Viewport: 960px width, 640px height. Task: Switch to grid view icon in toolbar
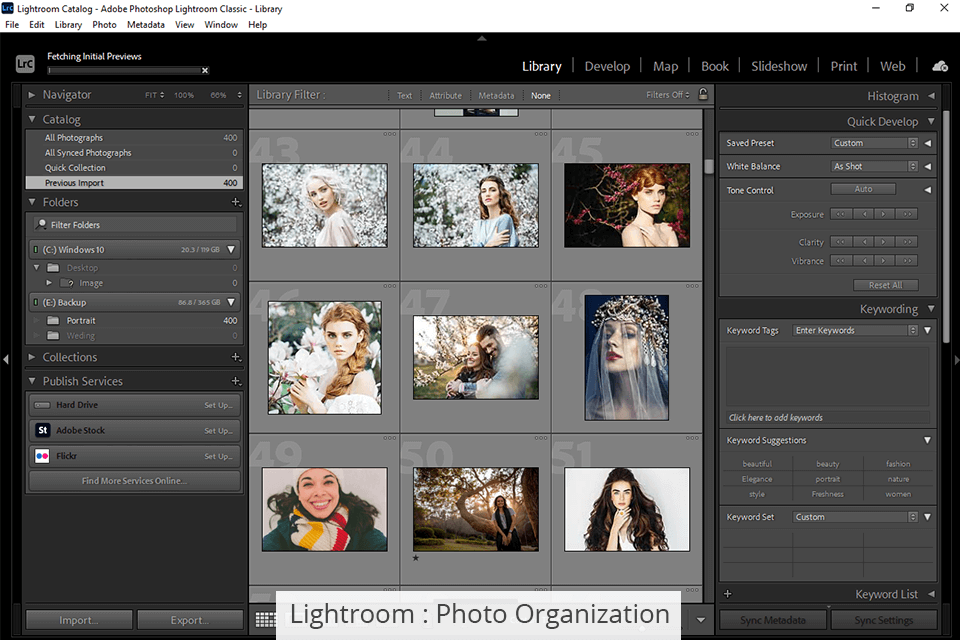(265, 619)
